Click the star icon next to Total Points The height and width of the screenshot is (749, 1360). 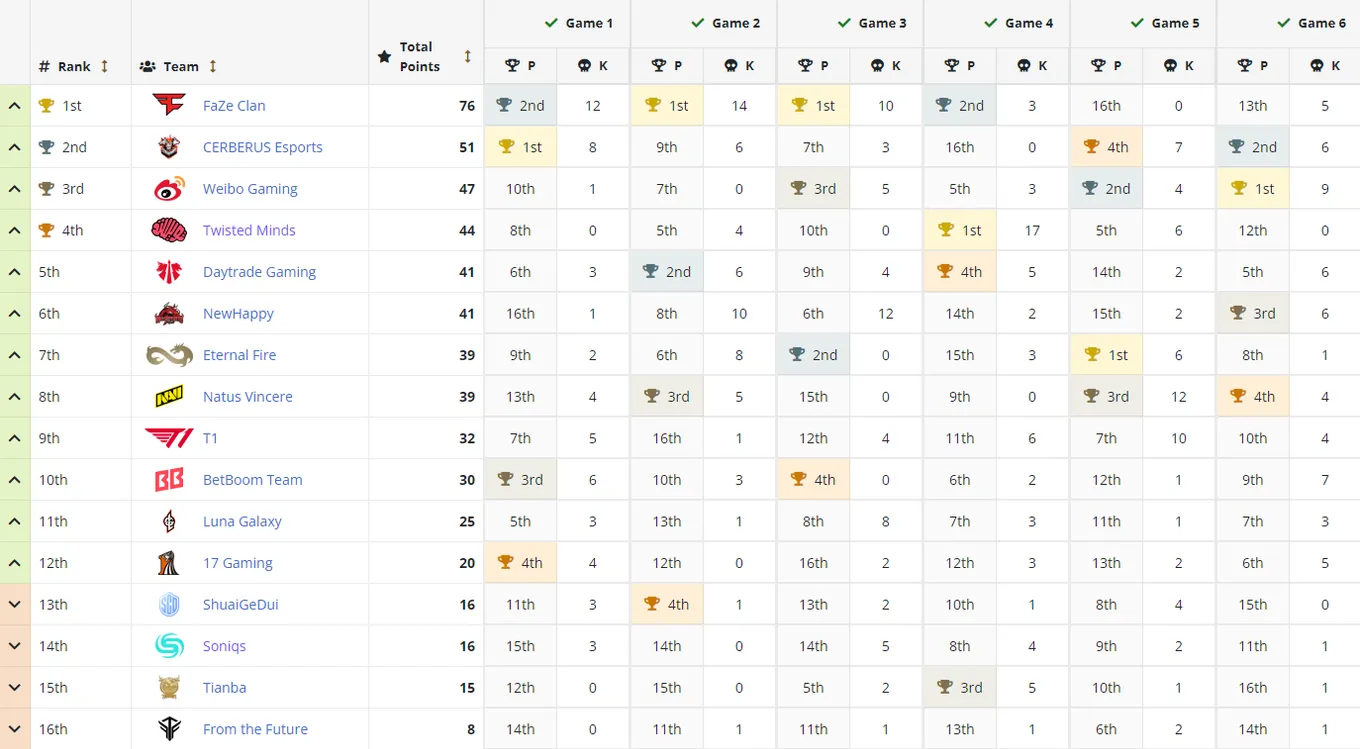click(384, 57)
